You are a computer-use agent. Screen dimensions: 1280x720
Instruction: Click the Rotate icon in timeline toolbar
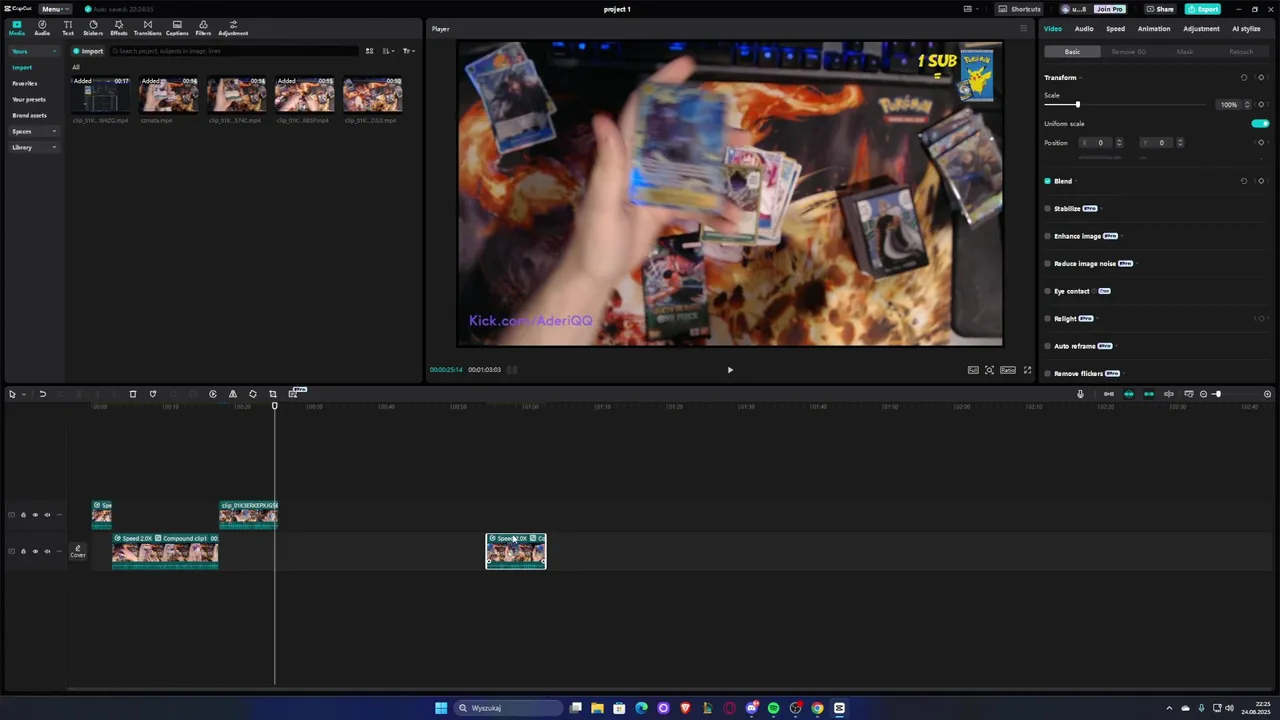point(253,394)
